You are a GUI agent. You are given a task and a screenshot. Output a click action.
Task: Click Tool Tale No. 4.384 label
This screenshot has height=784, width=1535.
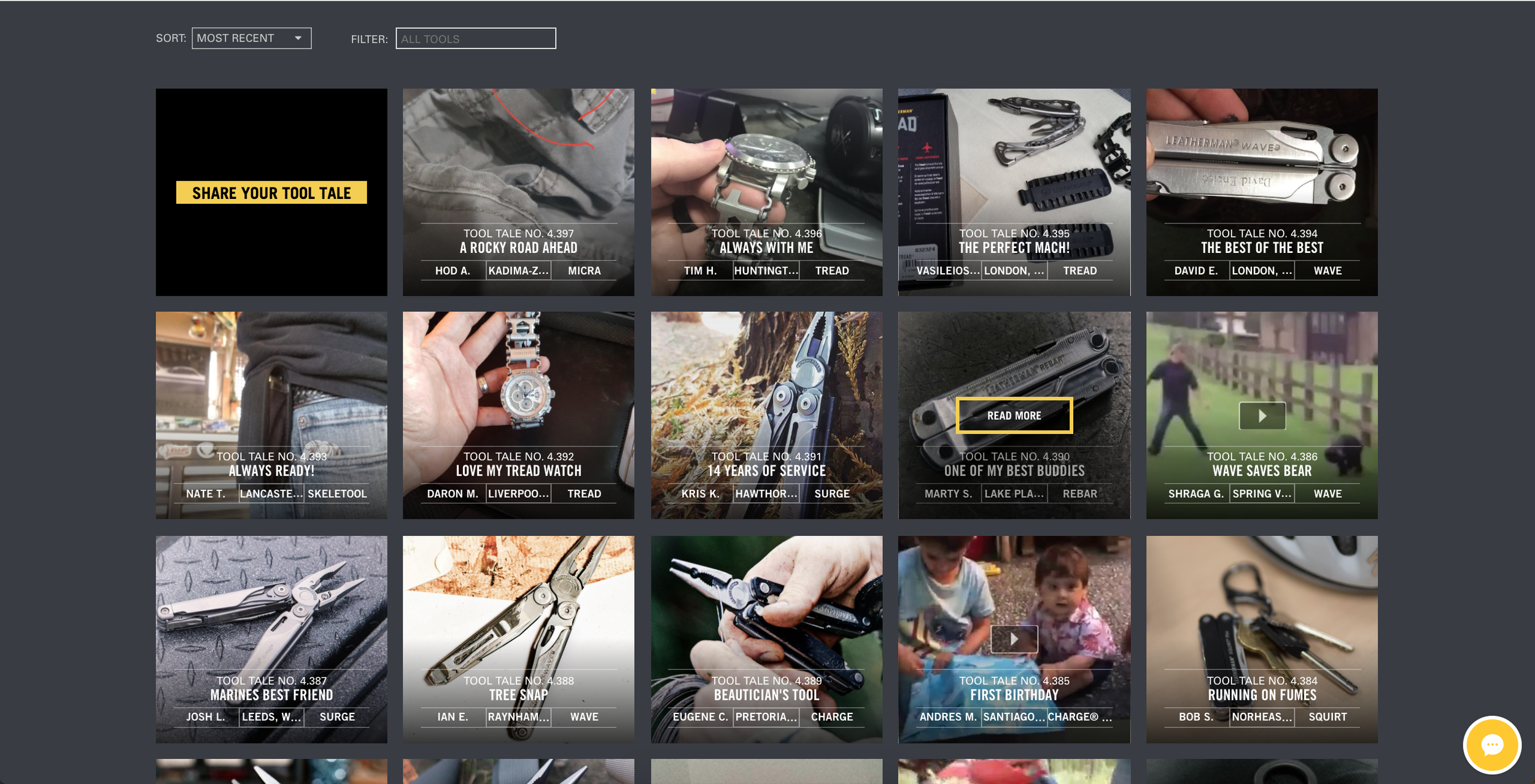[x=1262, y=680]
